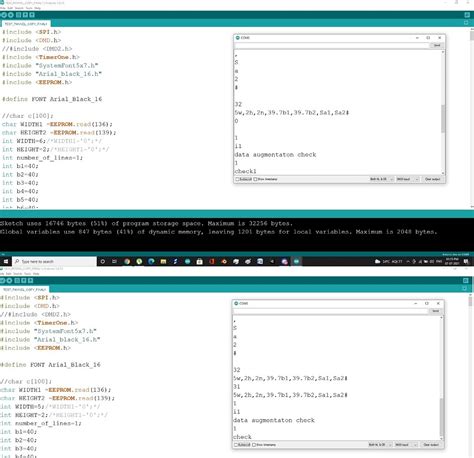Open the 9600 baud dropdown in top serial monitor

pos(407,179)
